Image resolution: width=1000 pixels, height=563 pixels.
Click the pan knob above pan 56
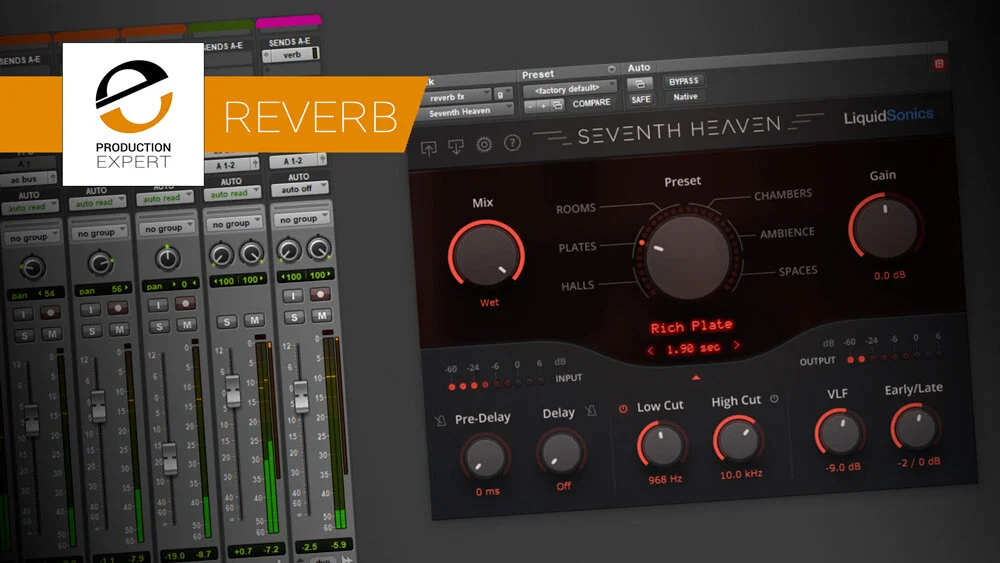(100, 263)
